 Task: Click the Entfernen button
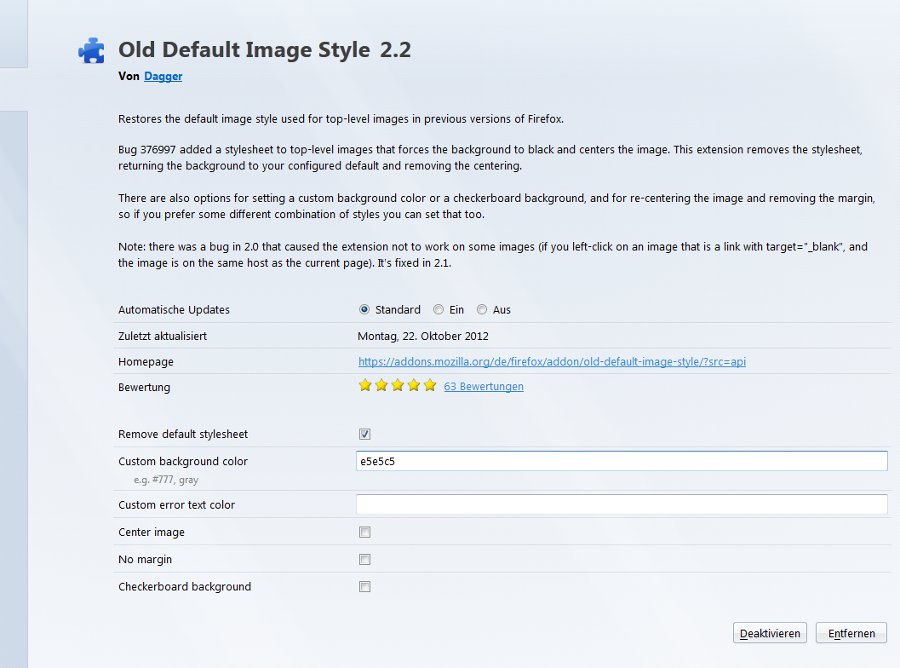851,633
